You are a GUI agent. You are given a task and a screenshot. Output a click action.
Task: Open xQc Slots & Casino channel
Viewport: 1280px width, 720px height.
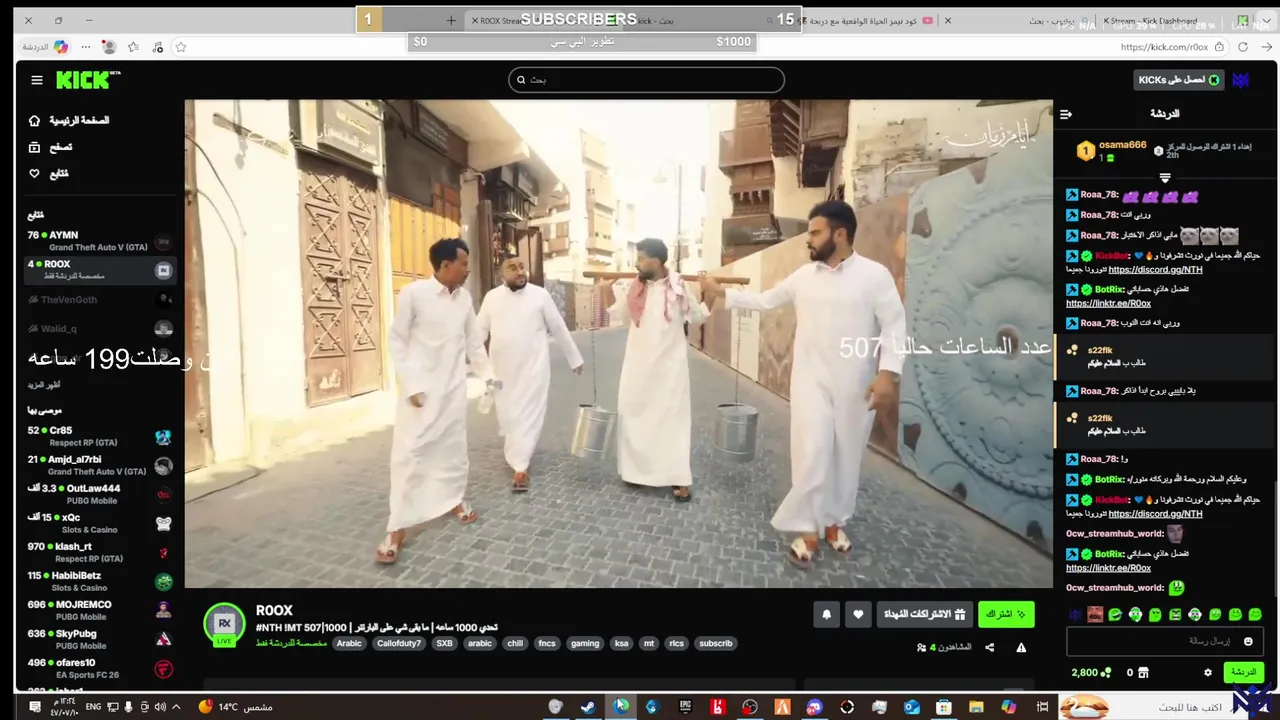click(x=100, y=523)
